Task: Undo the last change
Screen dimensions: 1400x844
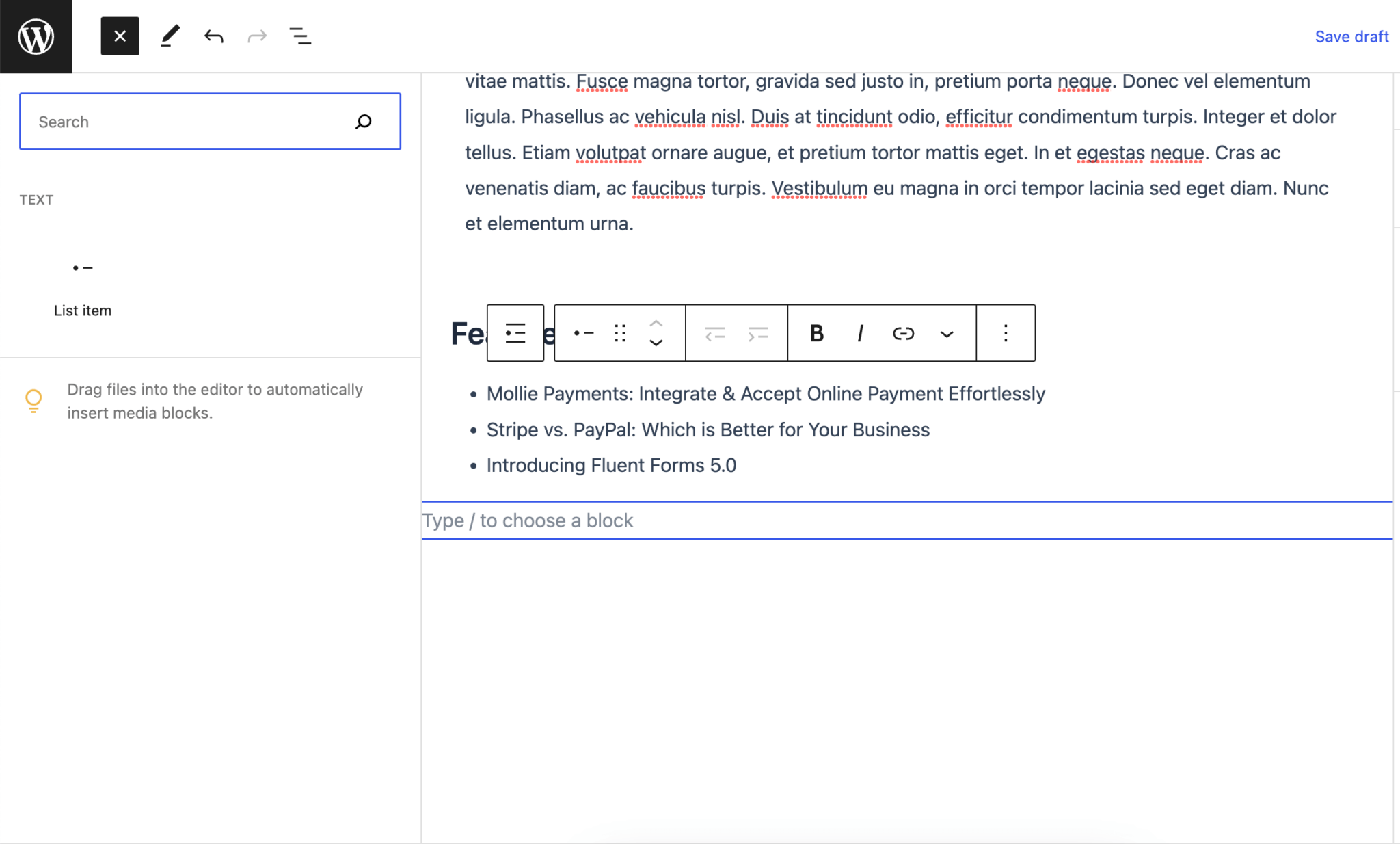Action: (213, 36)
